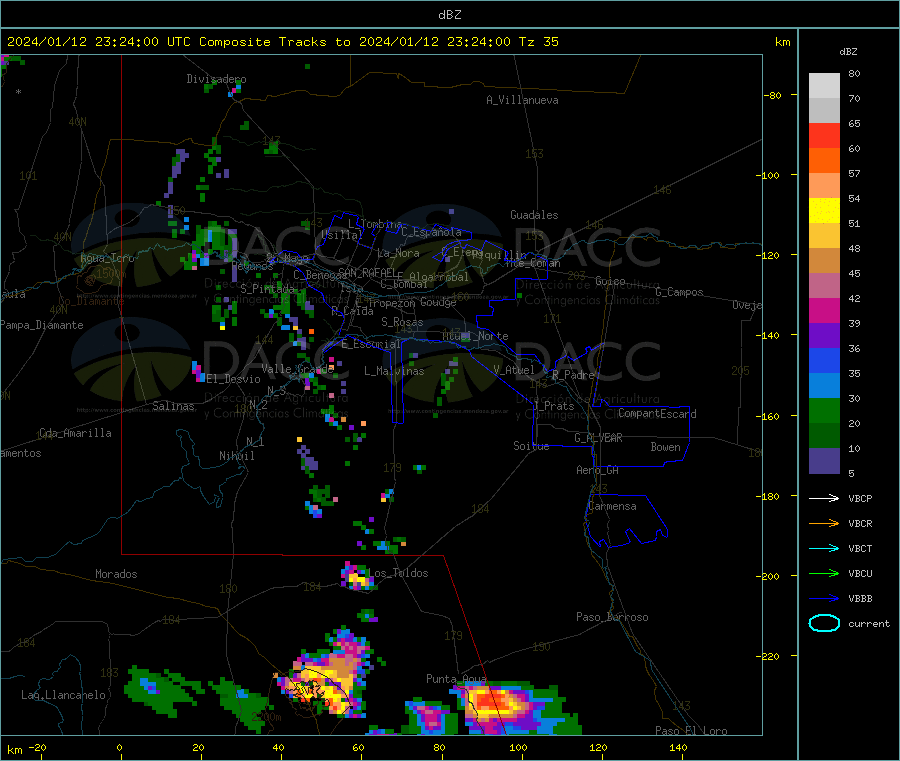This screenshot has width=900, height=761.
Task: Click the L_Malvinas map label
Action: [394, 371]
